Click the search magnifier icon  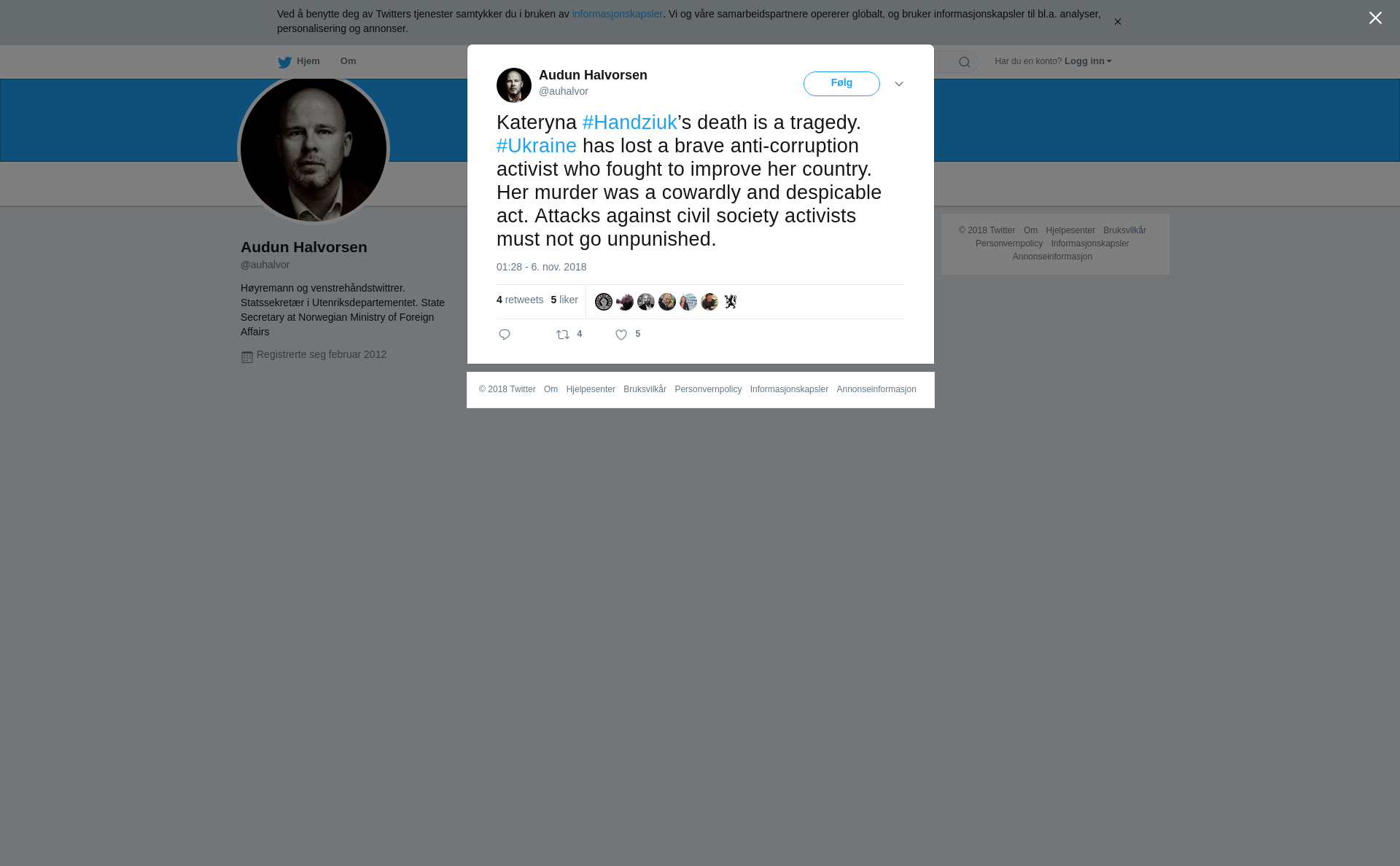965,62
